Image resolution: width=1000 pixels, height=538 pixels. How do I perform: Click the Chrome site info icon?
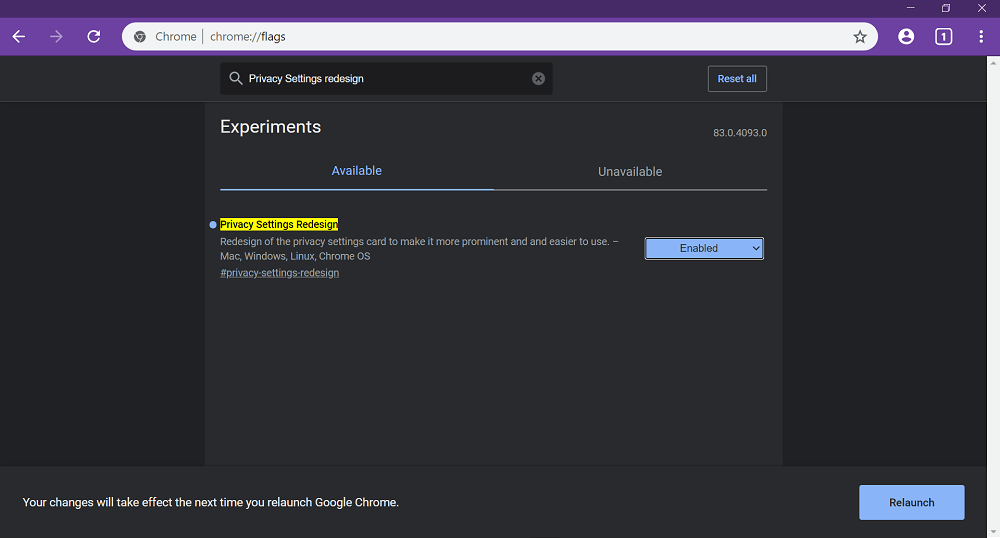point(140,37)
